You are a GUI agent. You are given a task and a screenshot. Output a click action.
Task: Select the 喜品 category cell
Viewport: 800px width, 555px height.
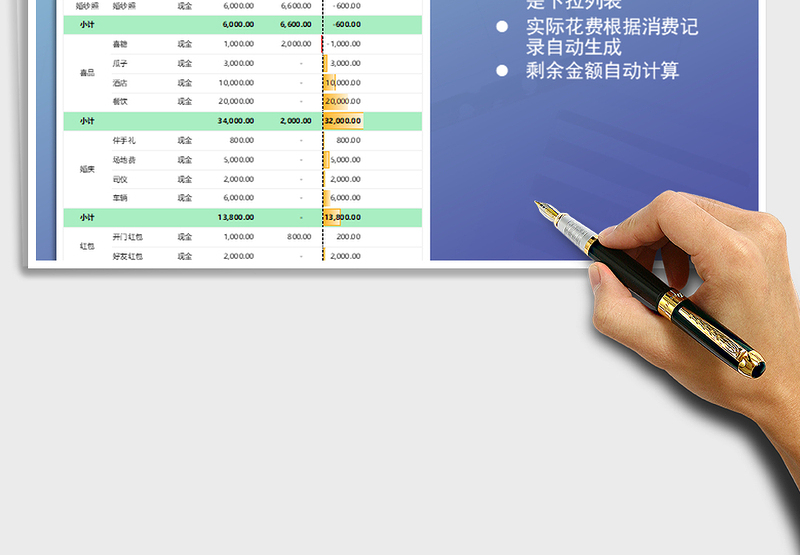[88, 73]
